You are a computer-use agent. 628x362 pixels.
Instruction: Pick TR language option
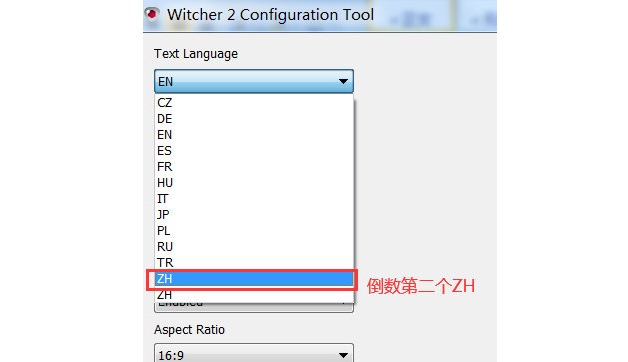pyautogui.click(x=254, y=263)
